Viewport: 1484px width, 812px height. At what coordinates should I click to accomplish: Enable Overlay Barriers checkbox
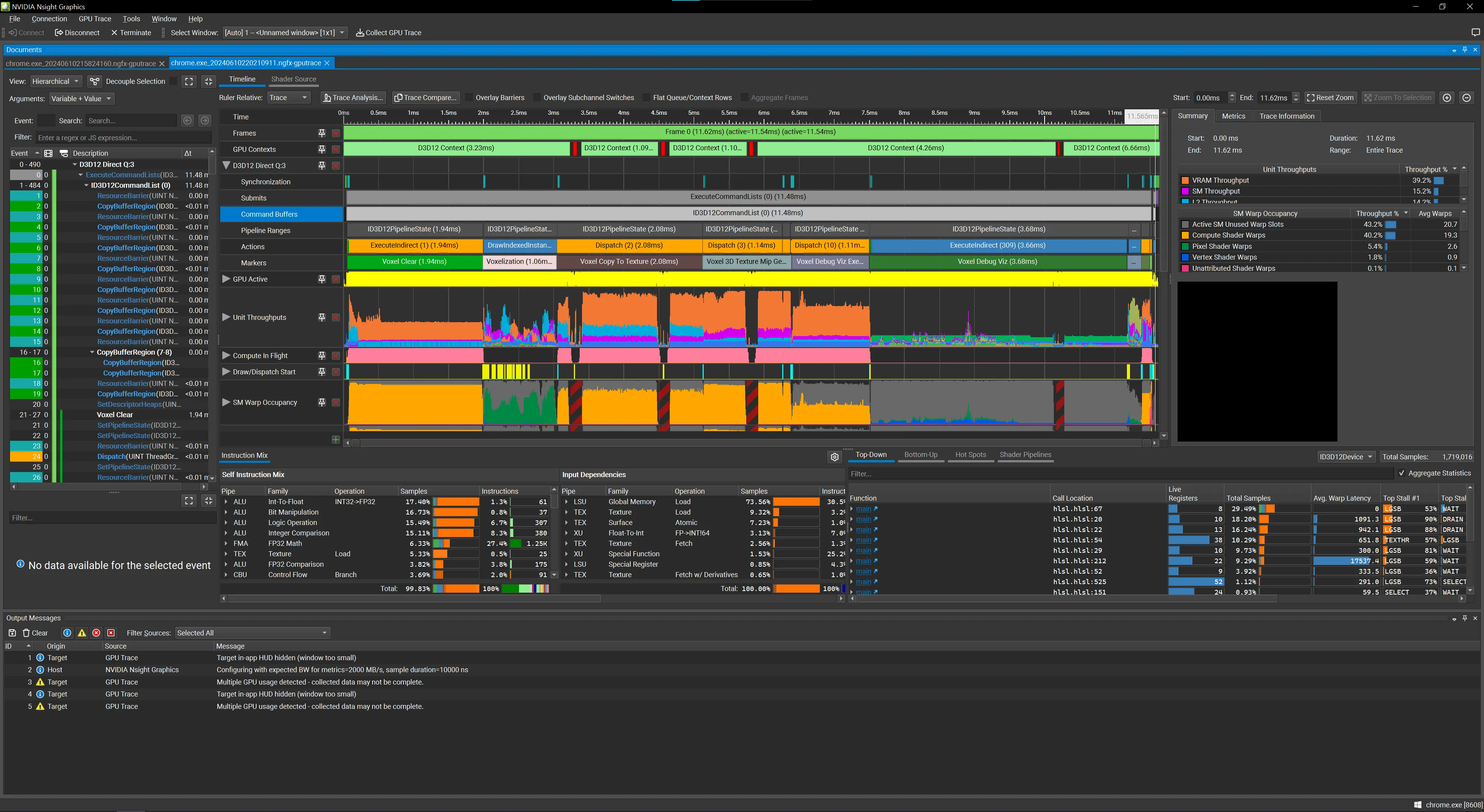469,97
